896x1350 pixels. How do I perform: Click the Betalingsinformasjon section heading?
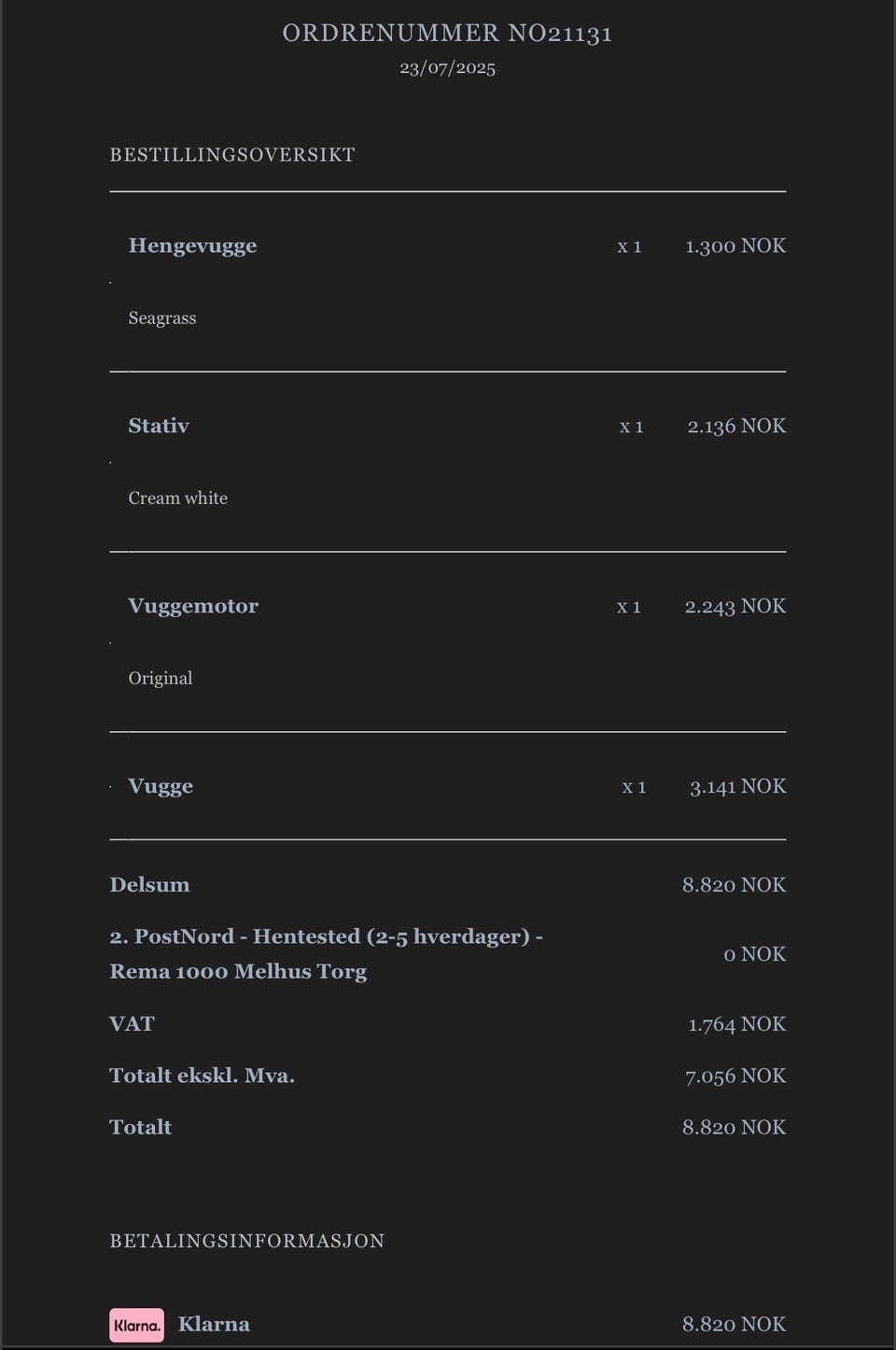point(247,1242)
